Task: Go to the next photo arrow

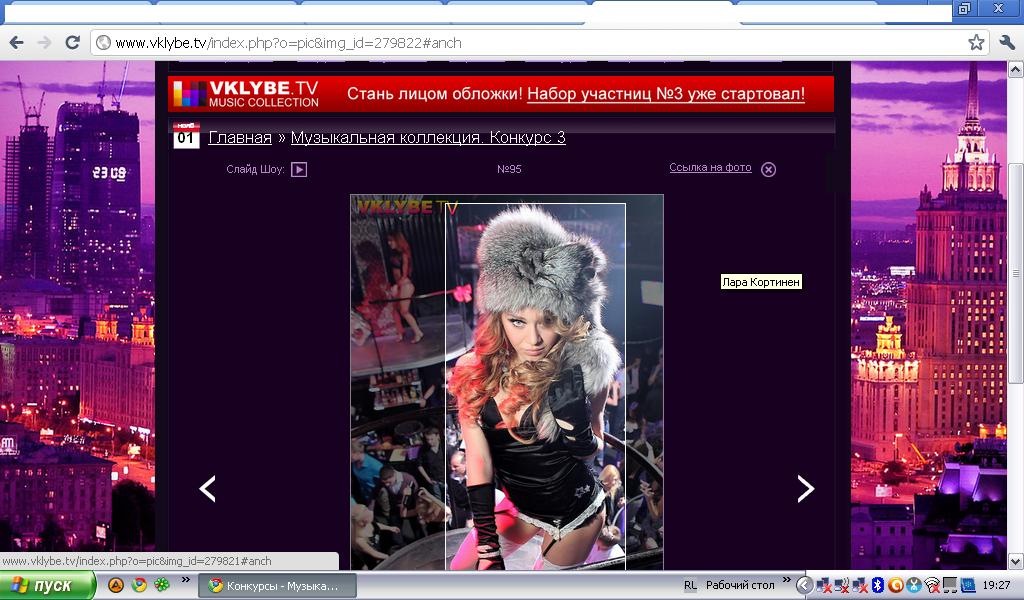Action: pos(805,488)
